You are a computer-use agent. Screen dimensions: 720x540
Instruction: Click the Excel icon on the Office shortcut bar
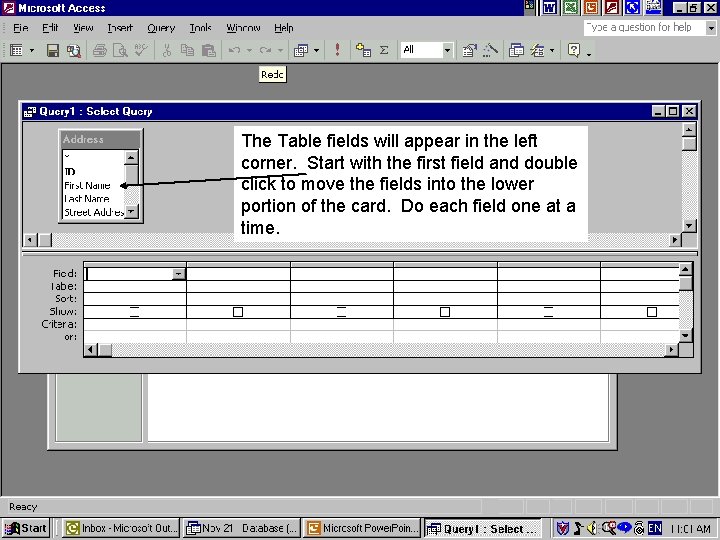pos(571,8)
